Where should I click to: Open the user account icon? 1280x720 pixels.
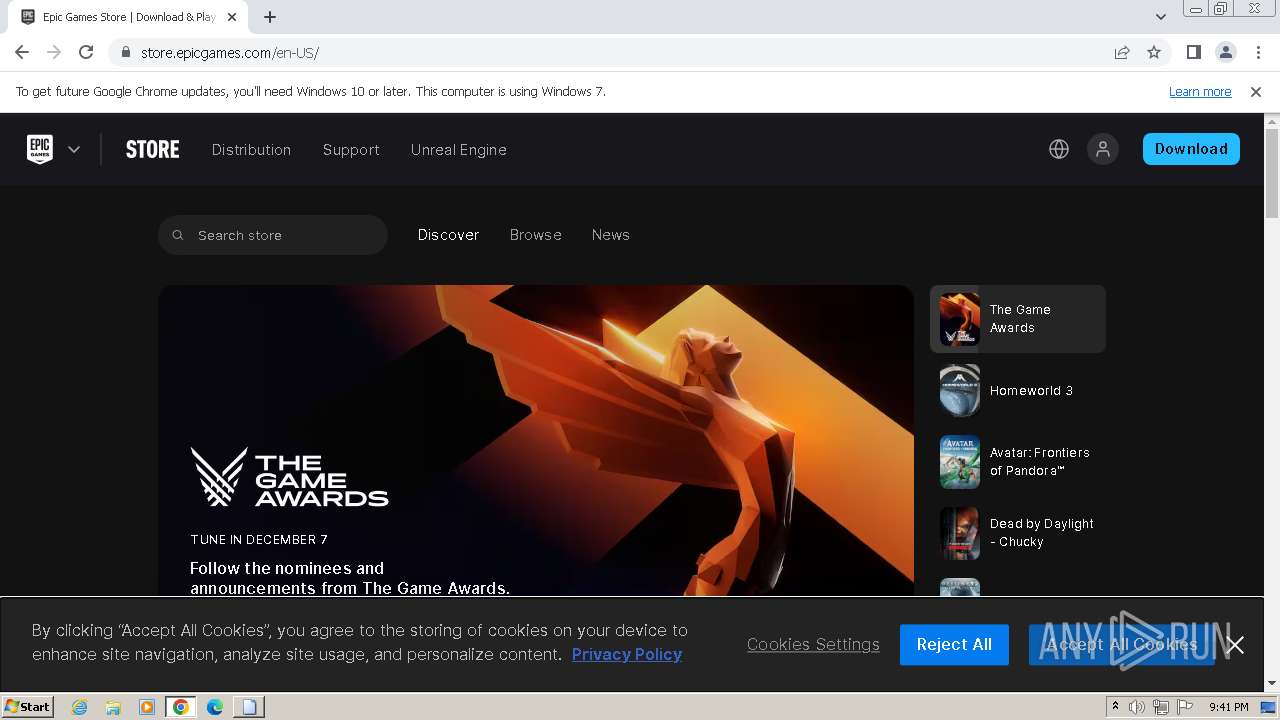pyautogui.click(x=1103, y=149)
